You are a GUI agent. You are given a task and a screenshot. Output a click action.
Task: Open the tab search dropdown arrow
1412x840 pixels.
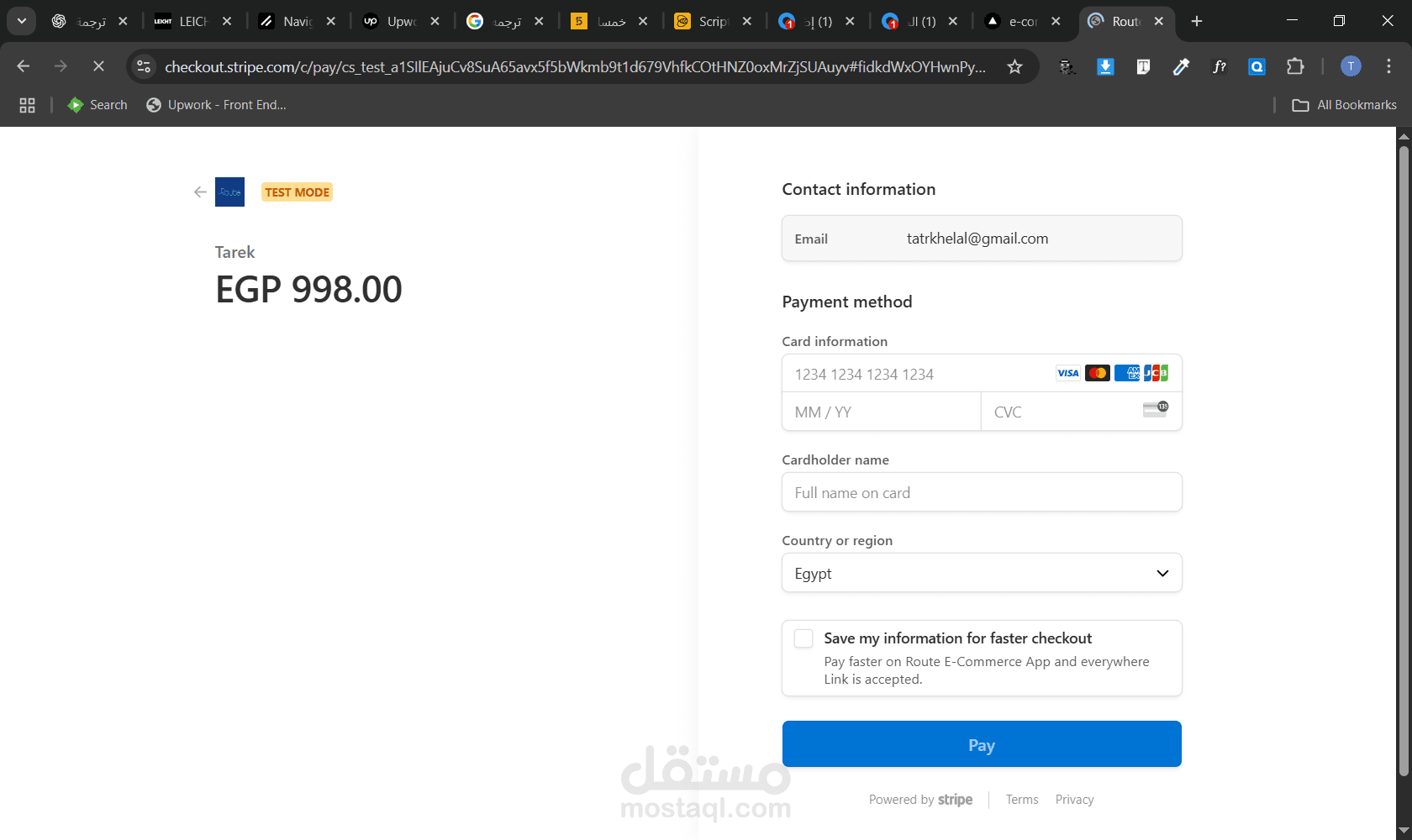tap(22, 21)
